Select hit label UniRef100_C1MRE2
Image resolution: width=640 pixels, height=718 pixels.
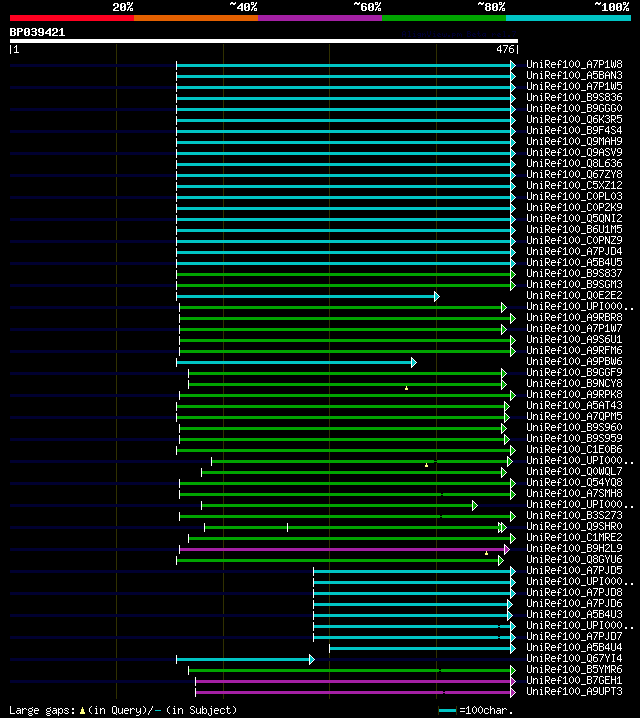click(574, 537)
